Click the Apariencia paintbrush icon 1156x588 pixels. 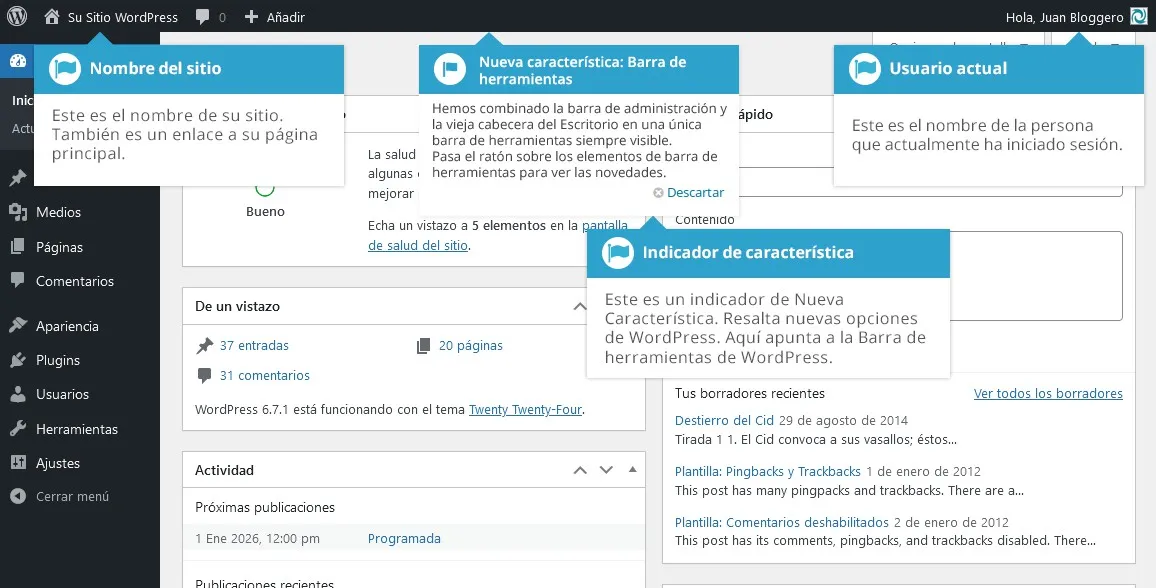click(x=18, y=326)
